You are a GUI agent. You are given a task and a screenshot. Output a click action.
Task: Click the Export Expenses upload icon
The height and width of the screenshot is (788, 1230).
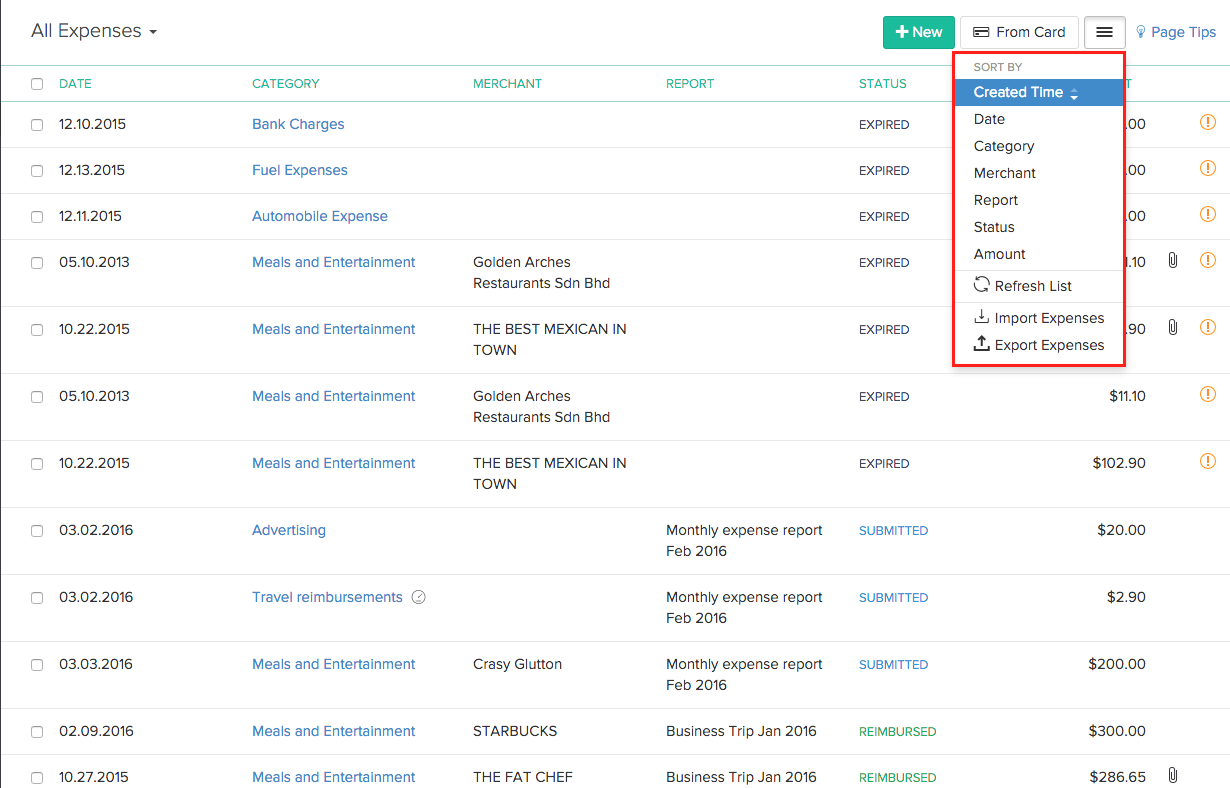pos(982,344)
